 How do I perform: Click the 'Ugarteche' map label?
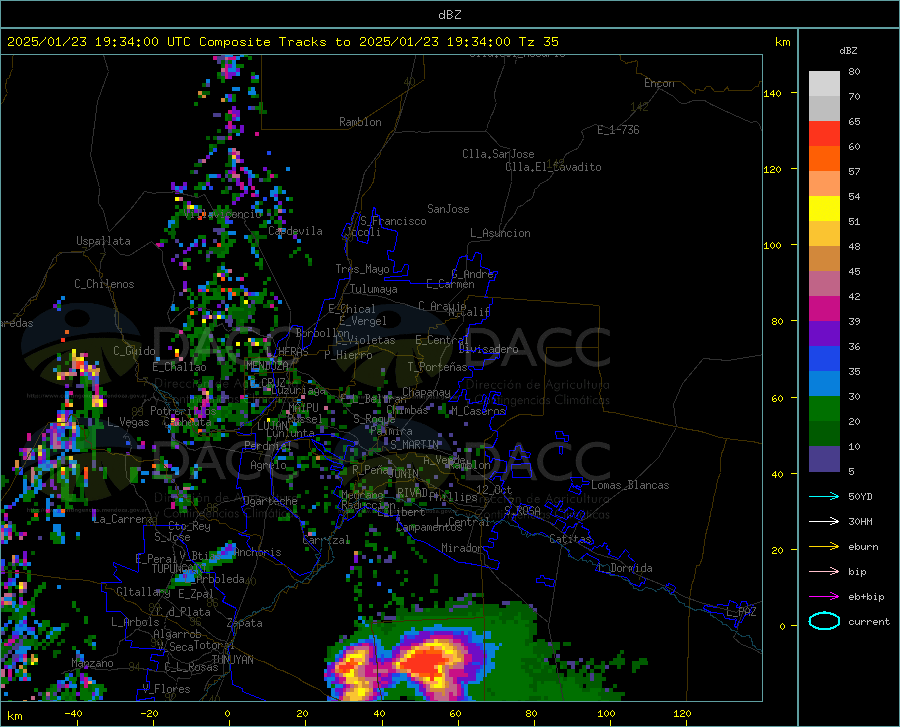coord(270,500)
